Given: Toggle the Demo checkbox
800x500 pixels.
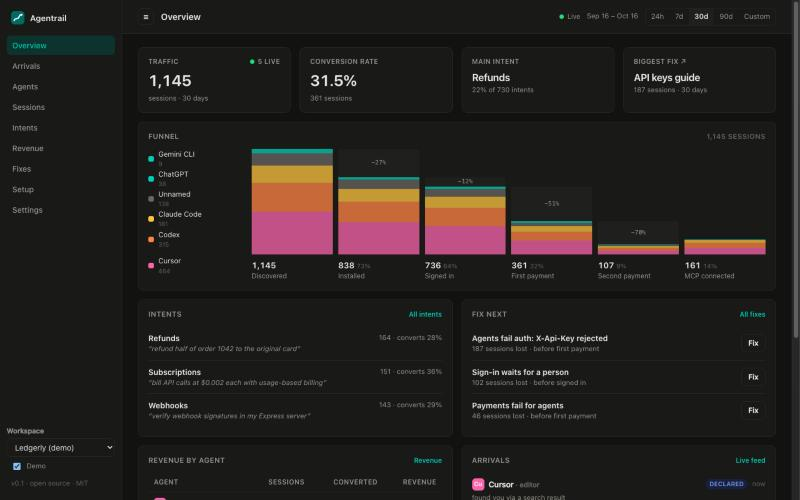Looking at the screenshot, I should [x=17, y=466].
